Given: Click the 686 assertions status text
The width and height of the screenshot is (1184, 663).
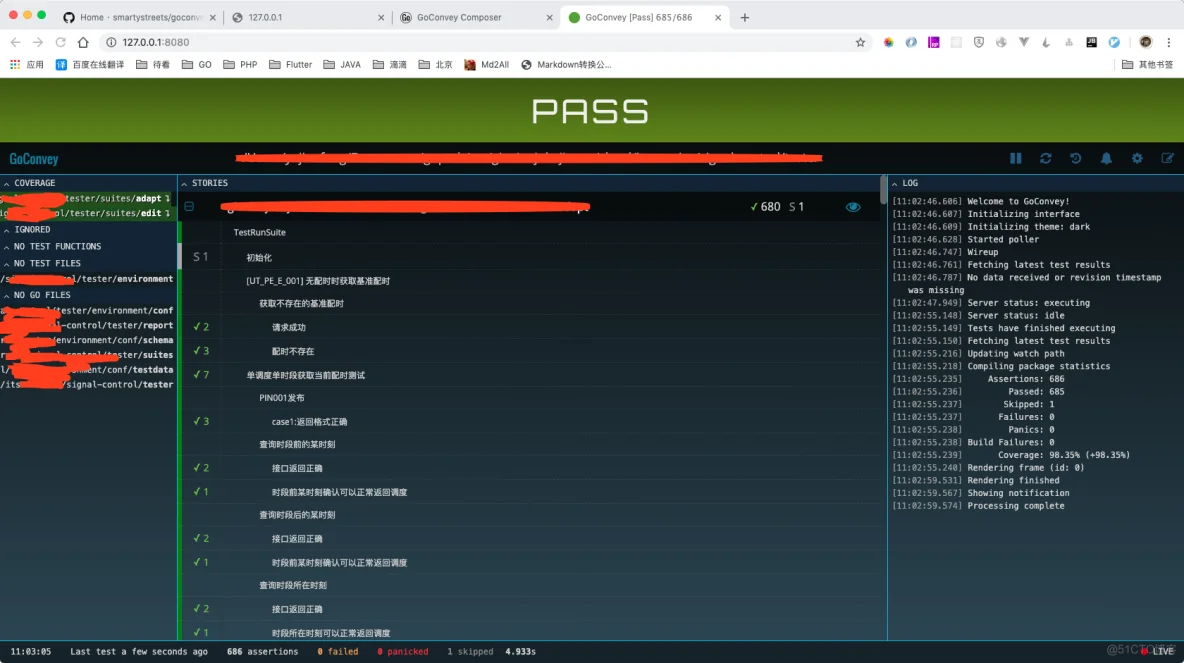Looking at the screenshot, I should [263, 652].
